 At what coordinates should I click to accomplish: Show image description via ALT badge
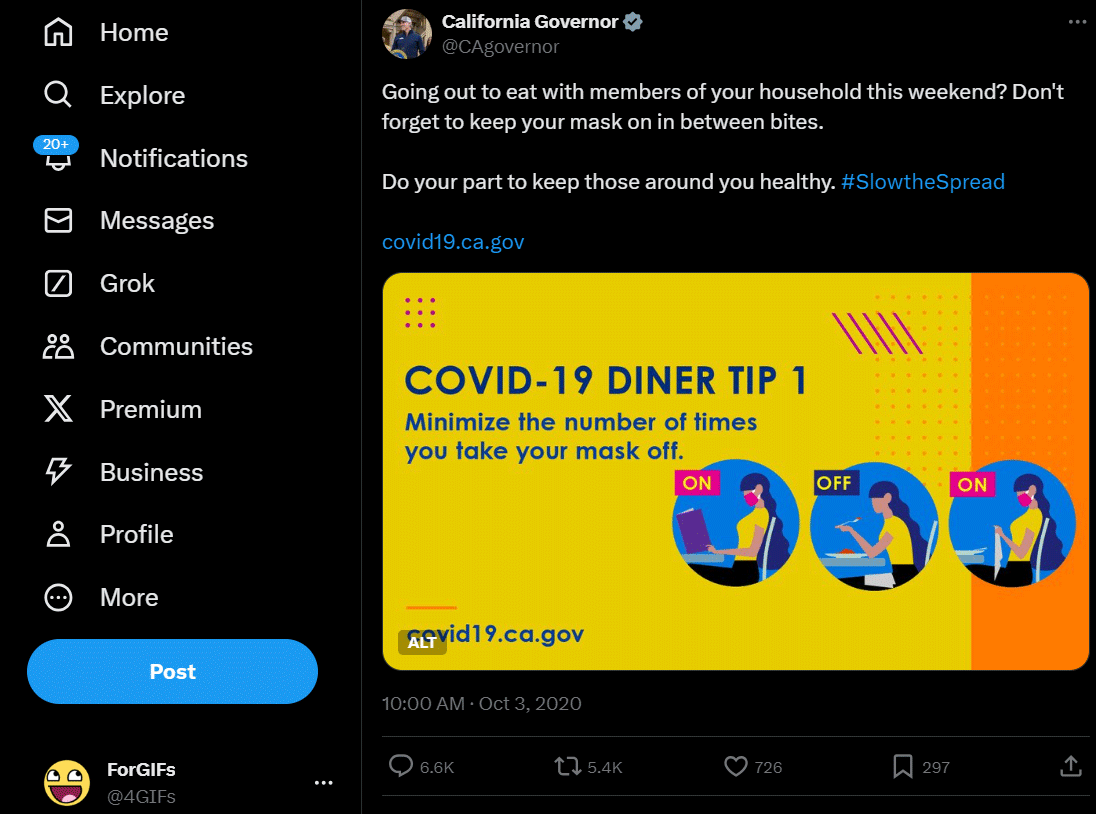422,643
